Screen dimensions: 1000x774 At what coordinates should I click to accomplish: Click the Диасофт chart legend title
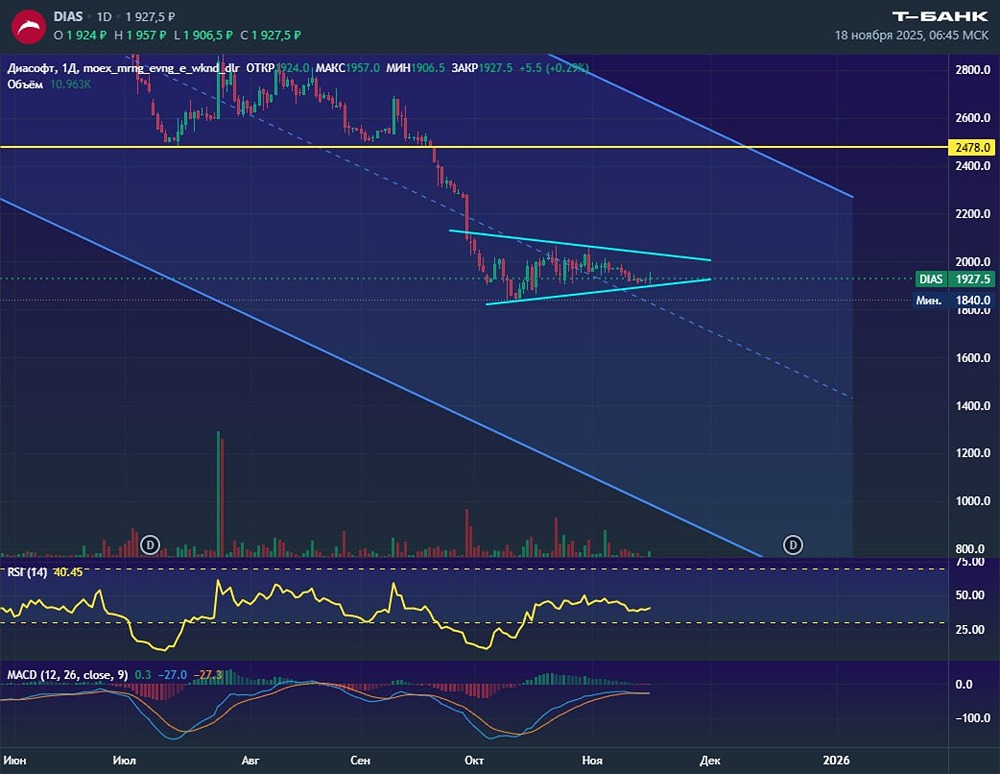(x=123, y=68)
